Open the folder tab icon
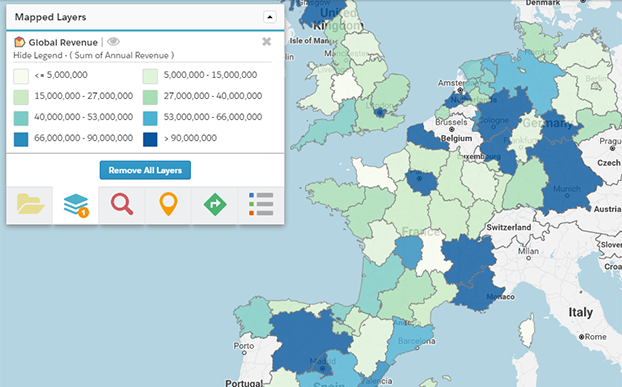The image size is (622, 387). click(30, 205)
